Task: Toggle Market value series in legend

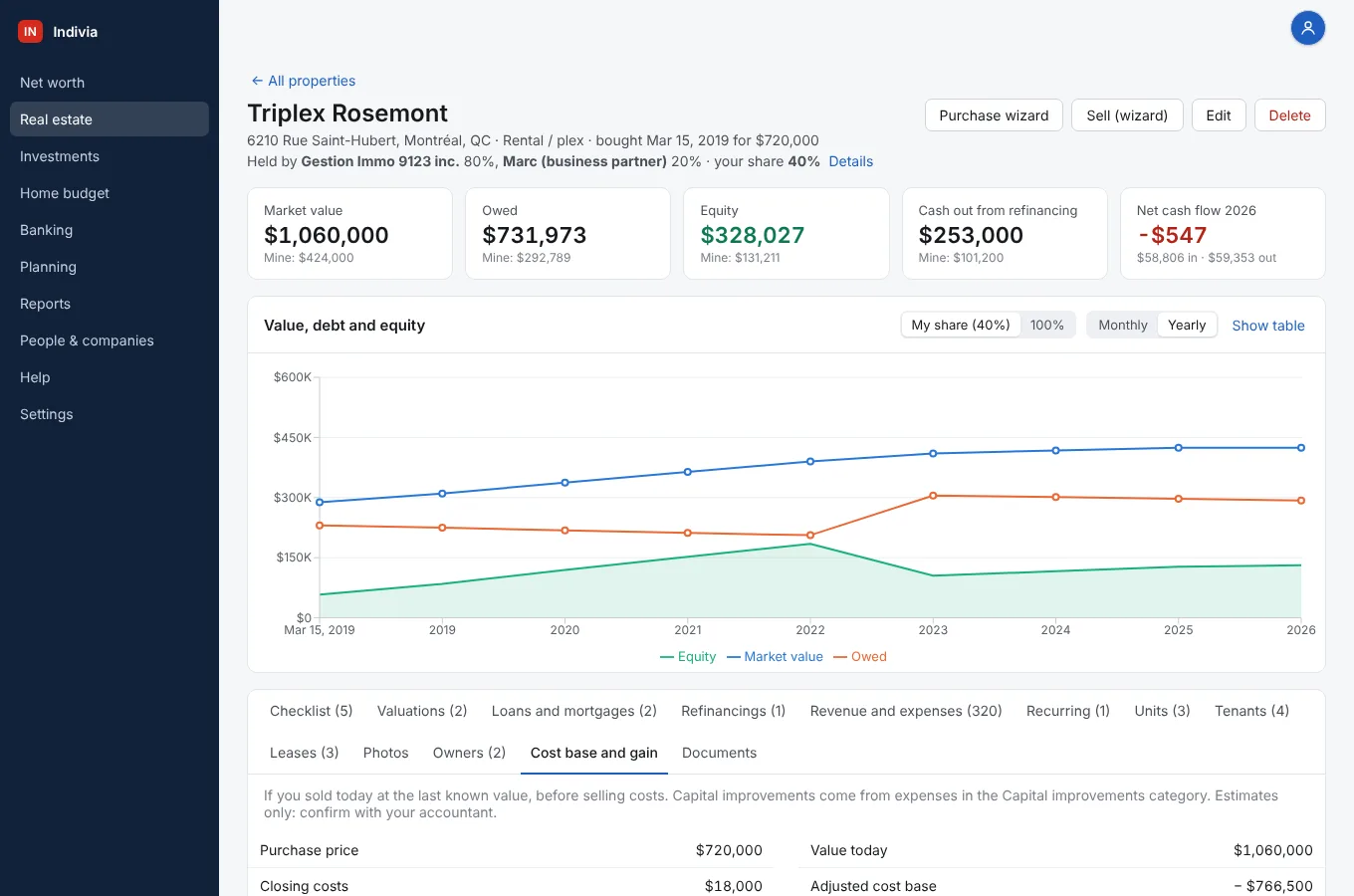Action: 775,657
